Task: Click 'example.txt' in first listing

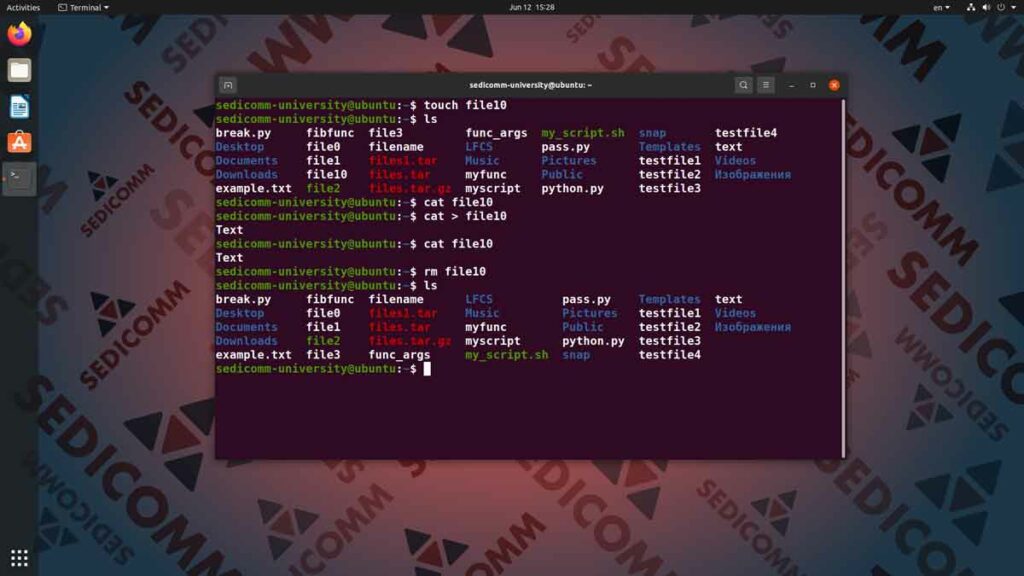Action: tap(253, 188)
